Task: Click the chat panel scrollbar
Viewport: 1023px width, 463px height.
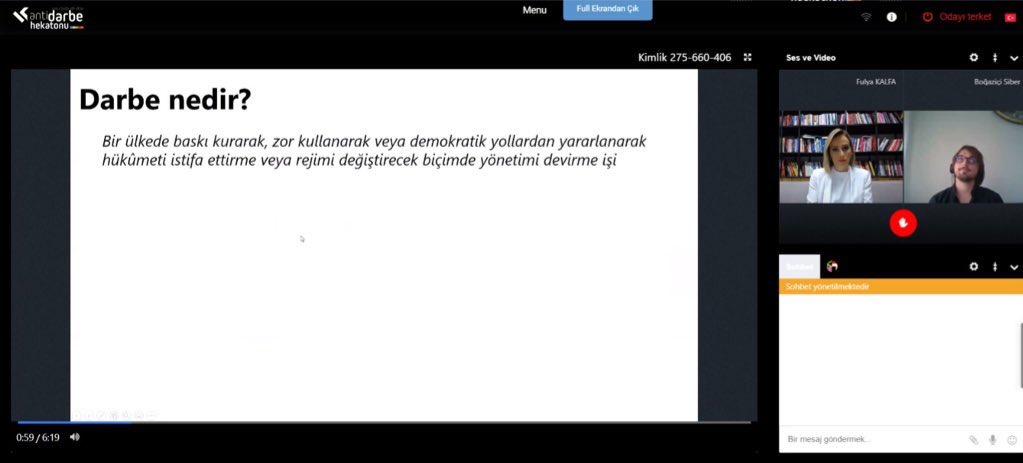Action: pyautogui.click(x=1020, y=355)
